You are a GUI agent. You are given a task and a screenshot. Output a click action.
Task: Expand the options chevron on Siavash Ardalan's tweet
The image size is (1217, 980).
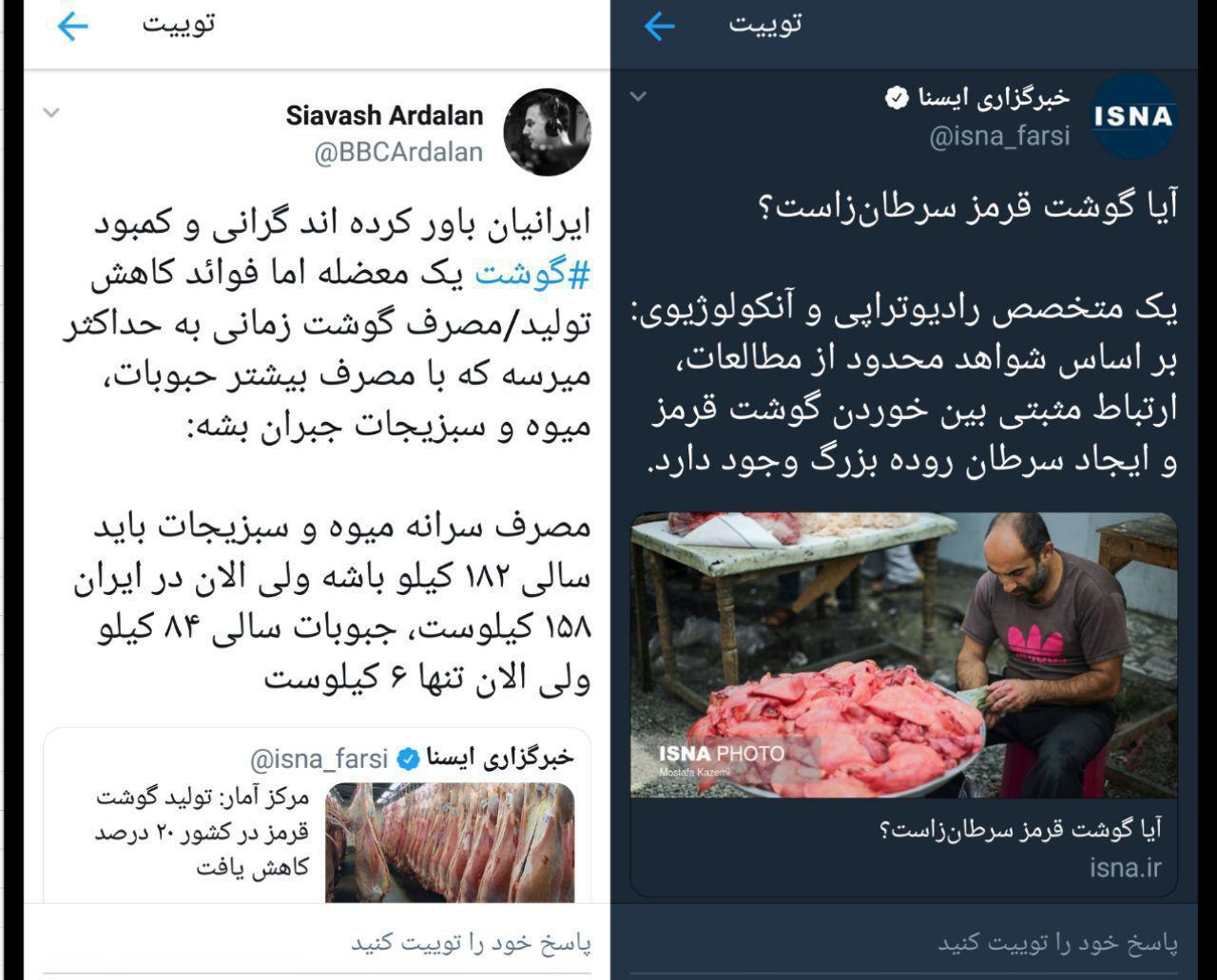51,112
